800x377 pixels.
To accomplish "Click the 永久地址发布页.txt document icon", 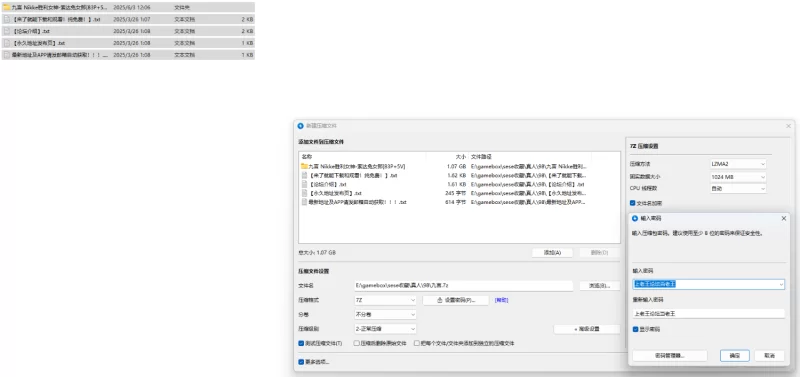I will click(x=304, y=193).
